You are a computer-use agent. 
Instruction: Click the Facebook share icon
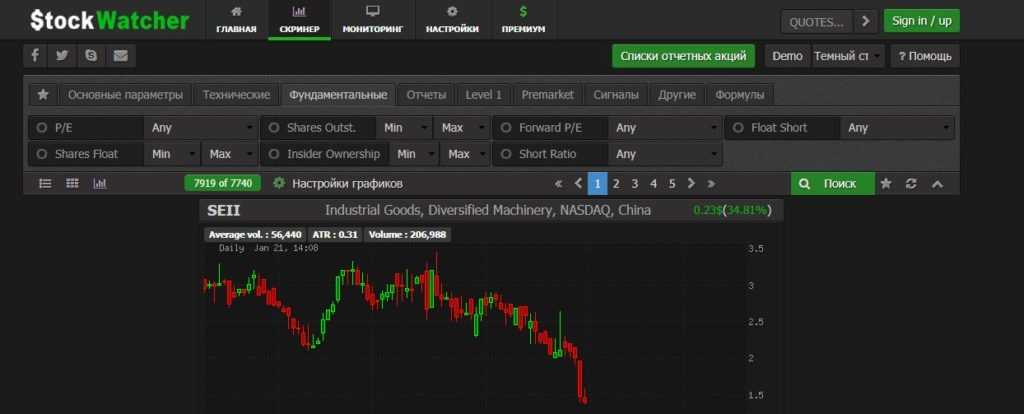pos(34,56)
